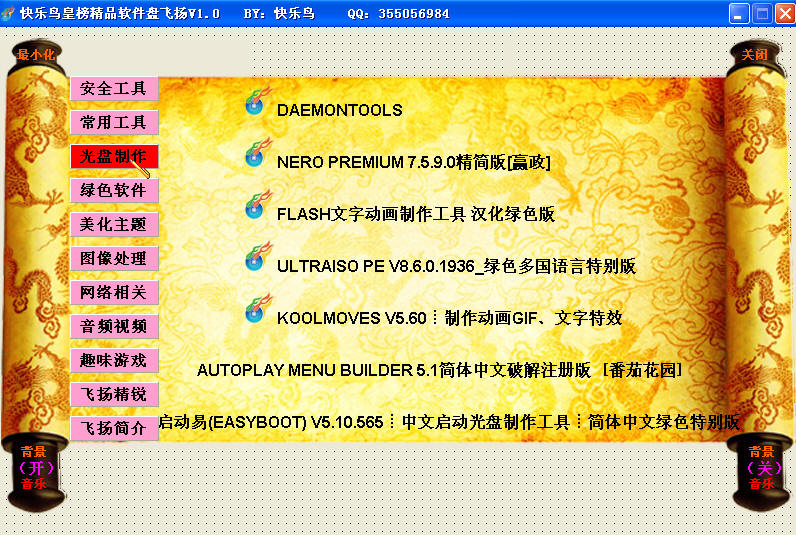The image size is (796, 535).
Task: Click the icon beside FLASH文字动画制作工具
Action: 258,205
